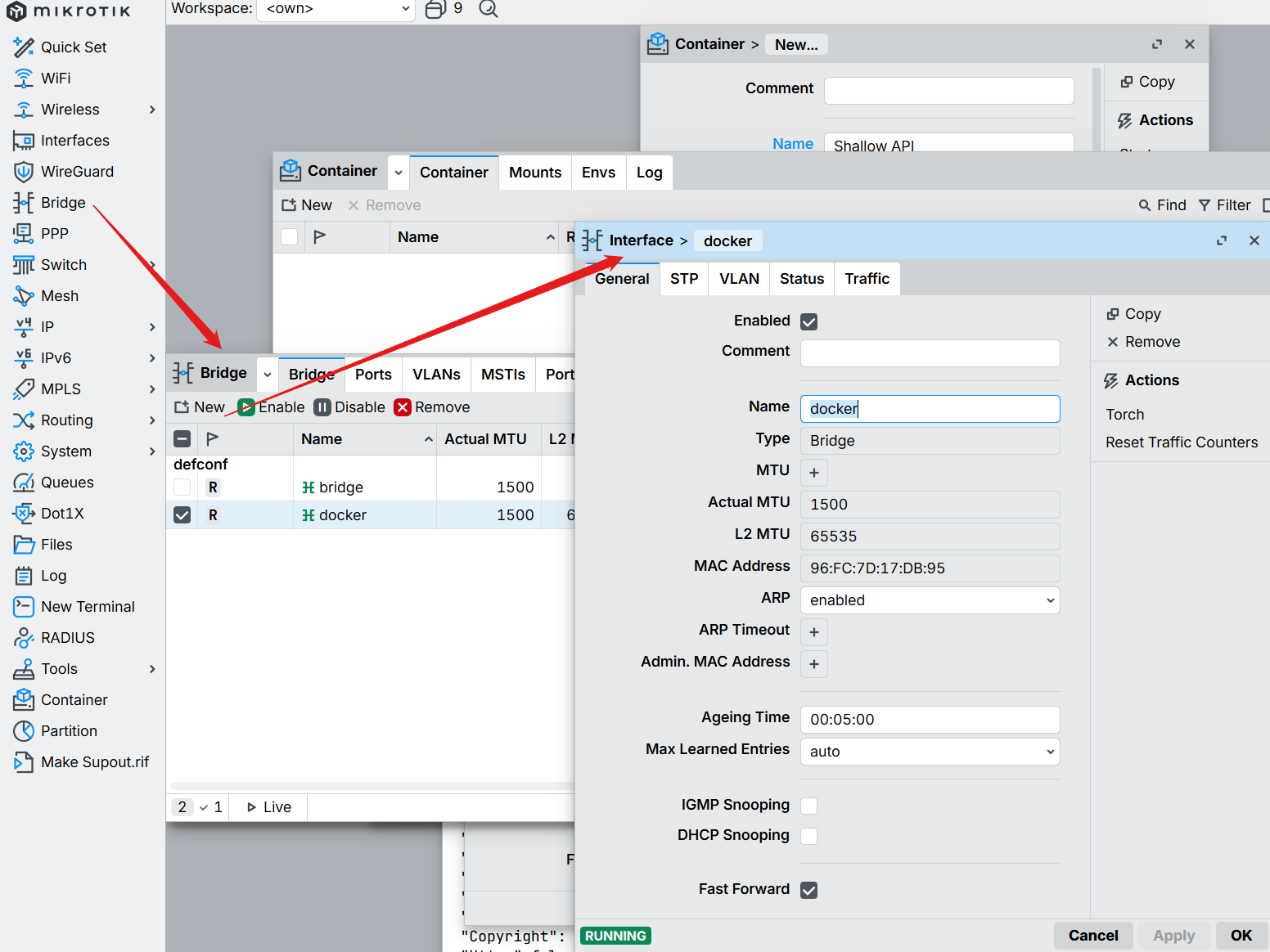Image resolution: width=1270 pixels, height=952 pixels.
Task: Open Torch from interface actions
Action: click(x=1124, y=415)
